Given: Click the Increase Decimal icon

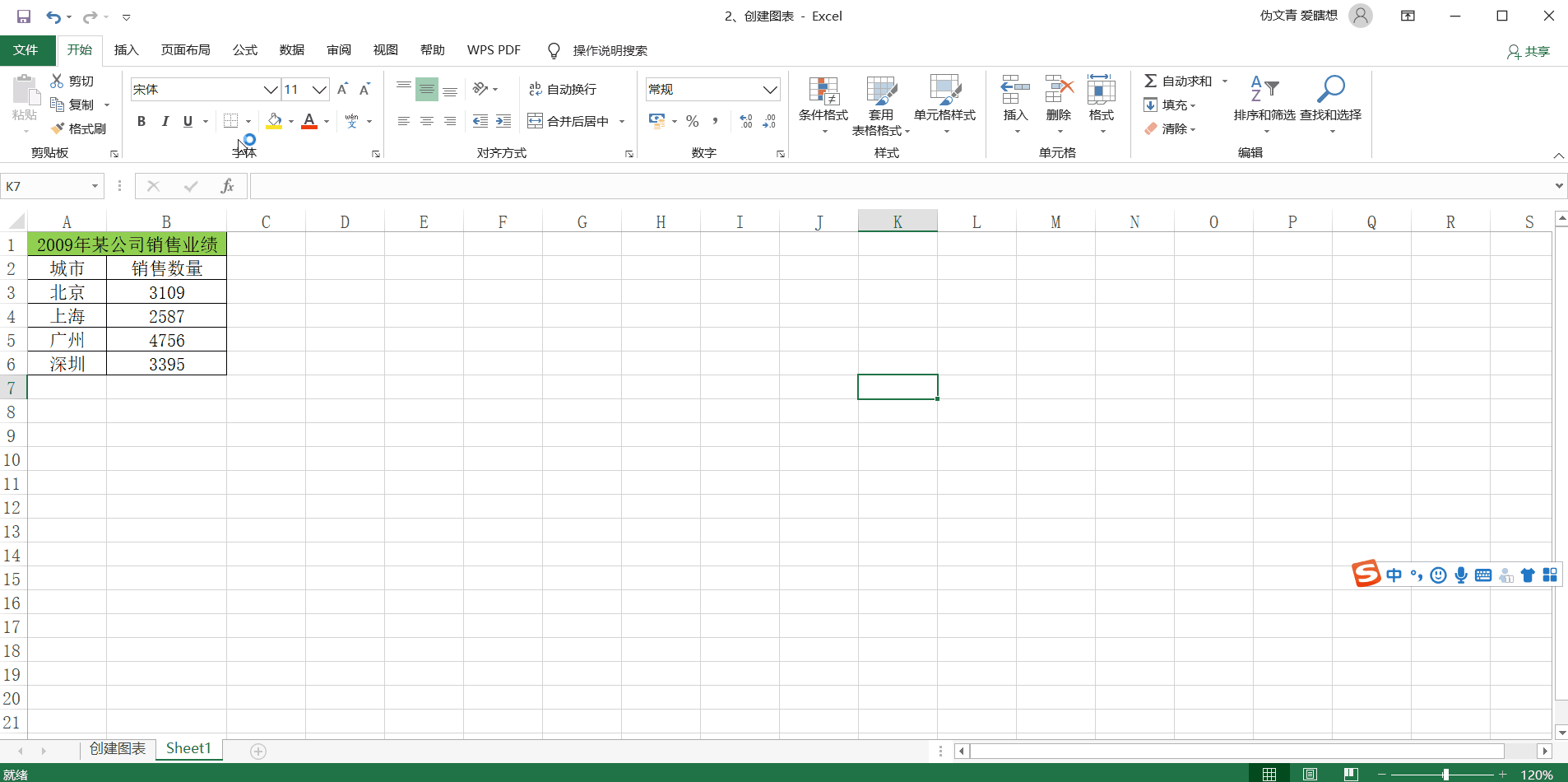Looking at the screenshot, I should click(745, 121).
